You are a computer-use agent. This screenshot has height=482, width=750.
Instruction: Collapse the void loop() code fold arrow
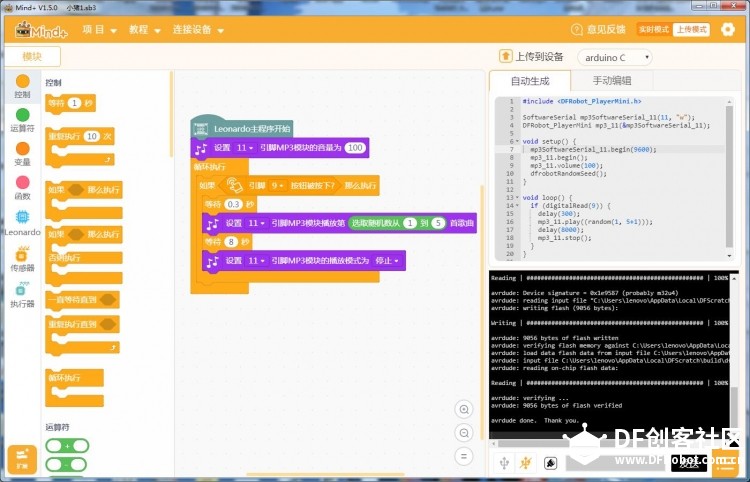coord(517,197)
